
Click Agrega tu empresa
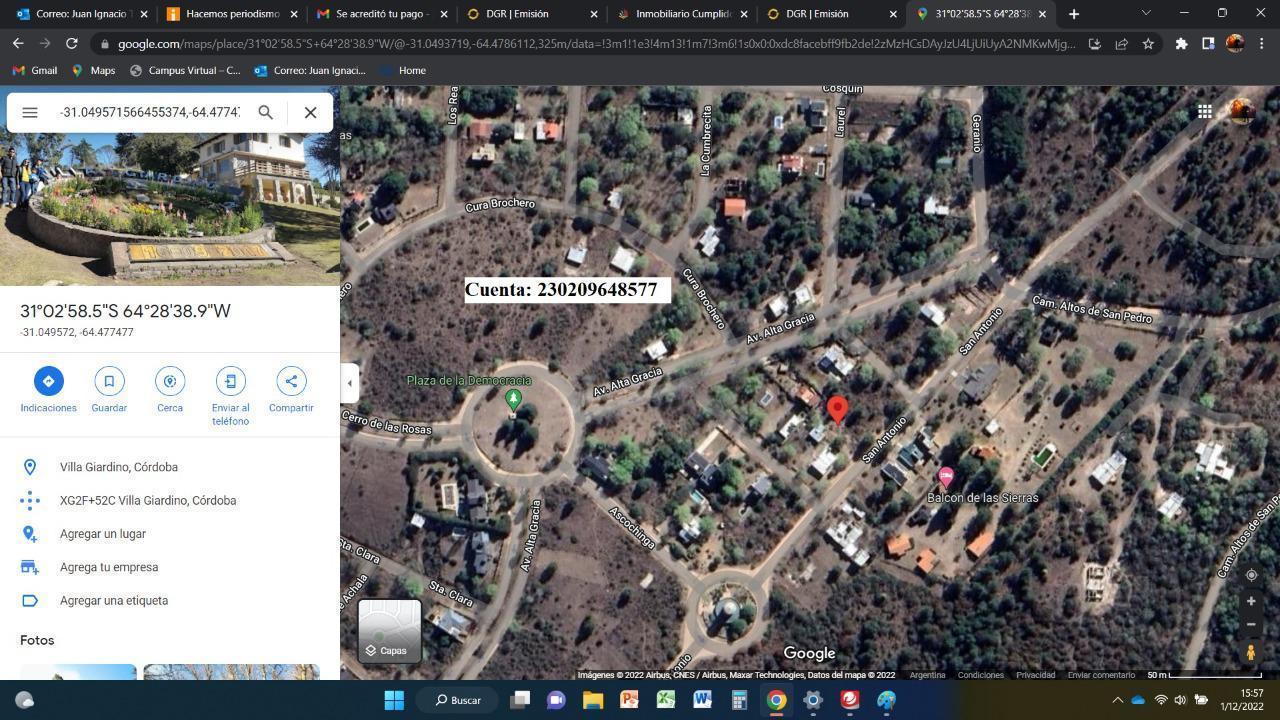(170, 567)
